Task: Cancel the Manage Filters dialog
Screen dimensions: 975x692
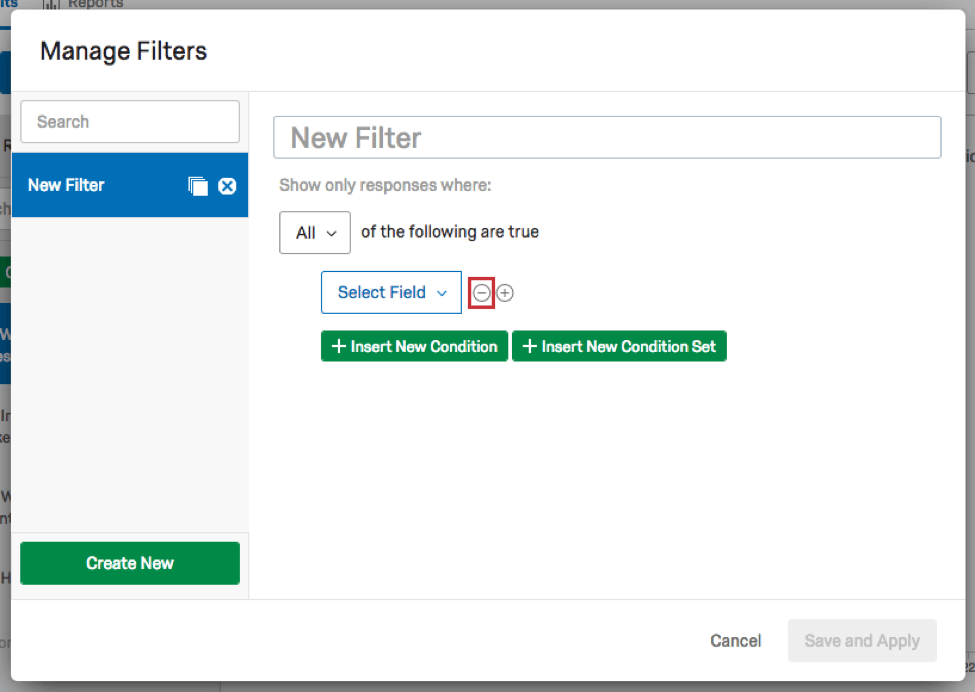Action: click(735, 641)
